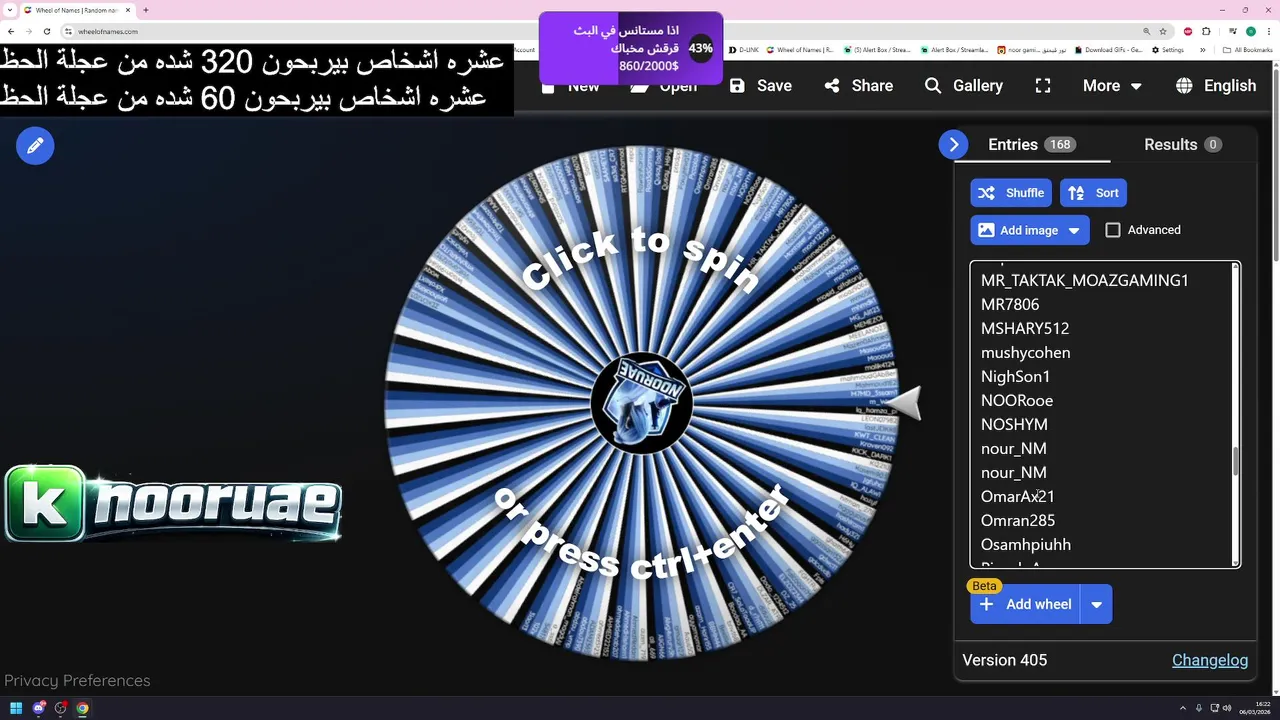Open the Windows Start menu
1280x720 pixels.
[16, 708]
